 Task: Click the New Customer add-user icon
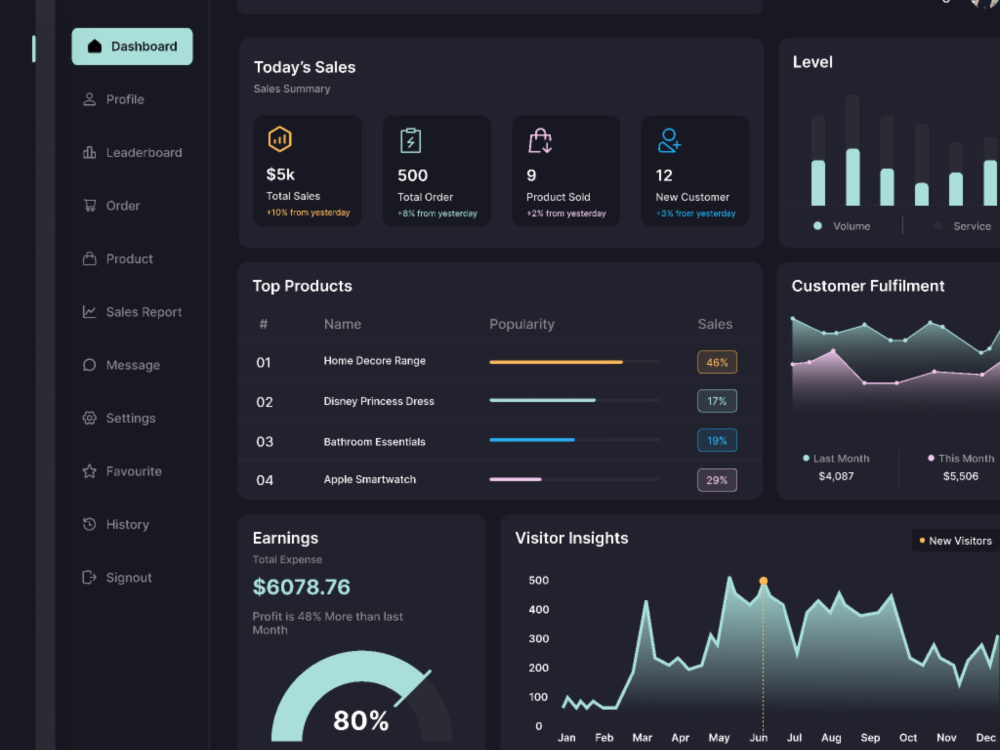click(x=669, y=140)
